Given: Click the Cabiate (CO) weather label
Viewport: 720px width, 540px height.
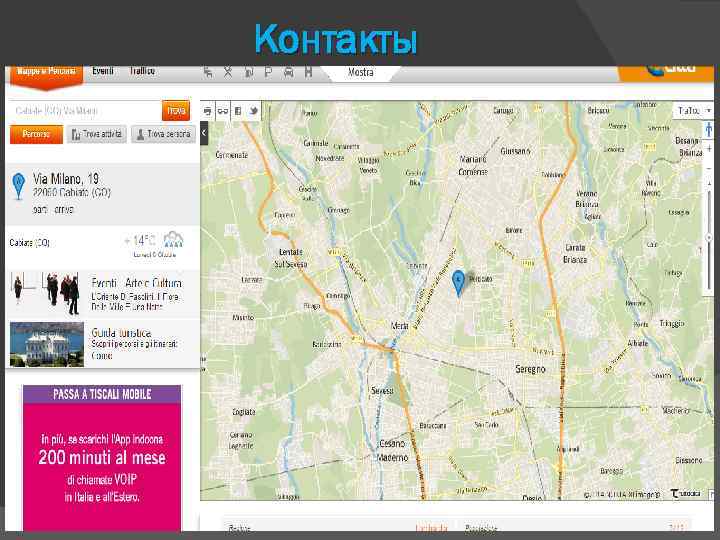Looking at the screenshot, I should click(x=29, y=242).
